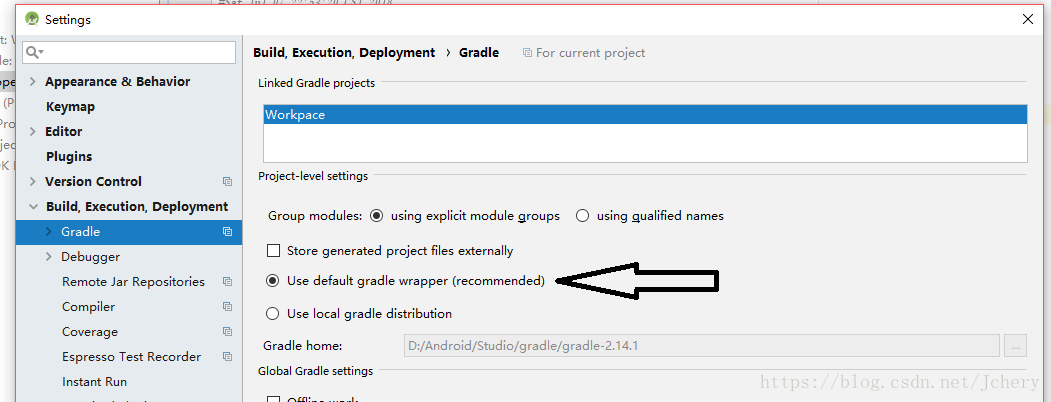The width and height of the screenshot is (1051, 402).
Task: Expand the Editor section
Action: point(33,132)
